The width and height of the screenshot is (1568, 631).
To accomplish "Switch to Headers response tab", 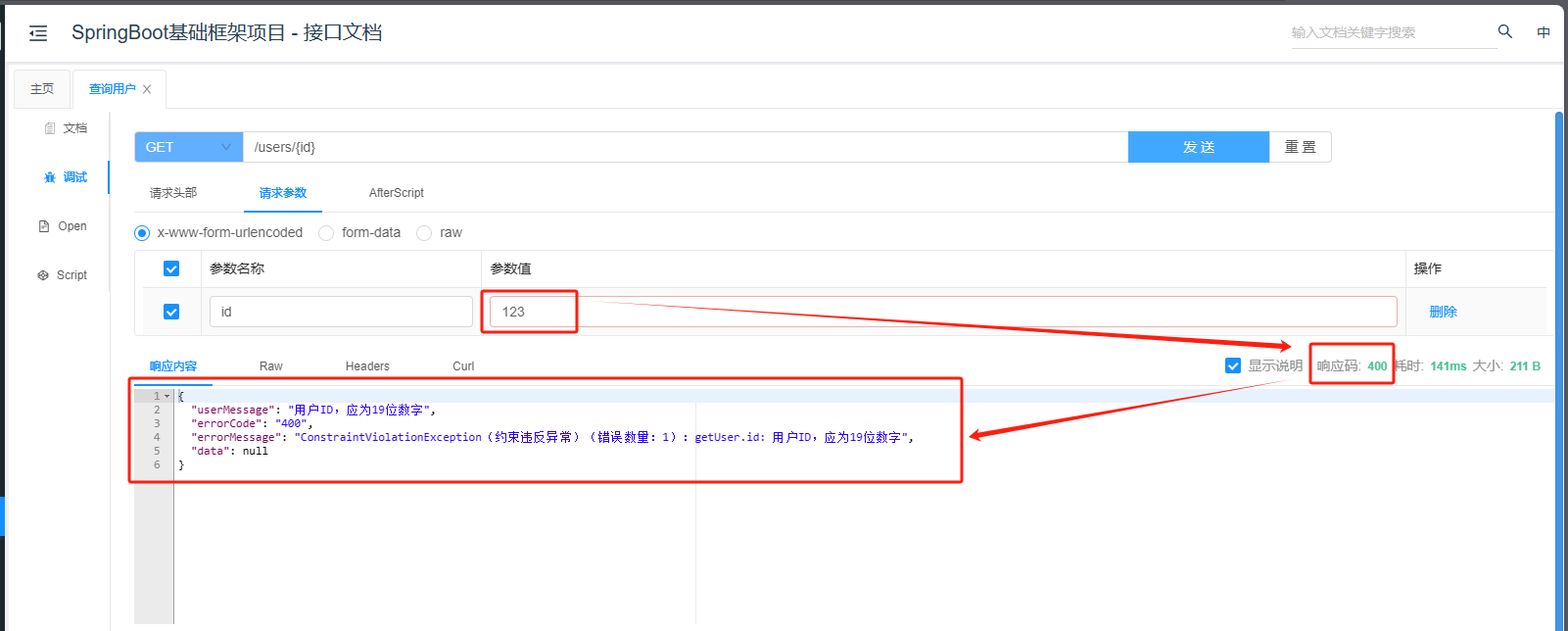I will pyautogui.click(x=367, y=366).
